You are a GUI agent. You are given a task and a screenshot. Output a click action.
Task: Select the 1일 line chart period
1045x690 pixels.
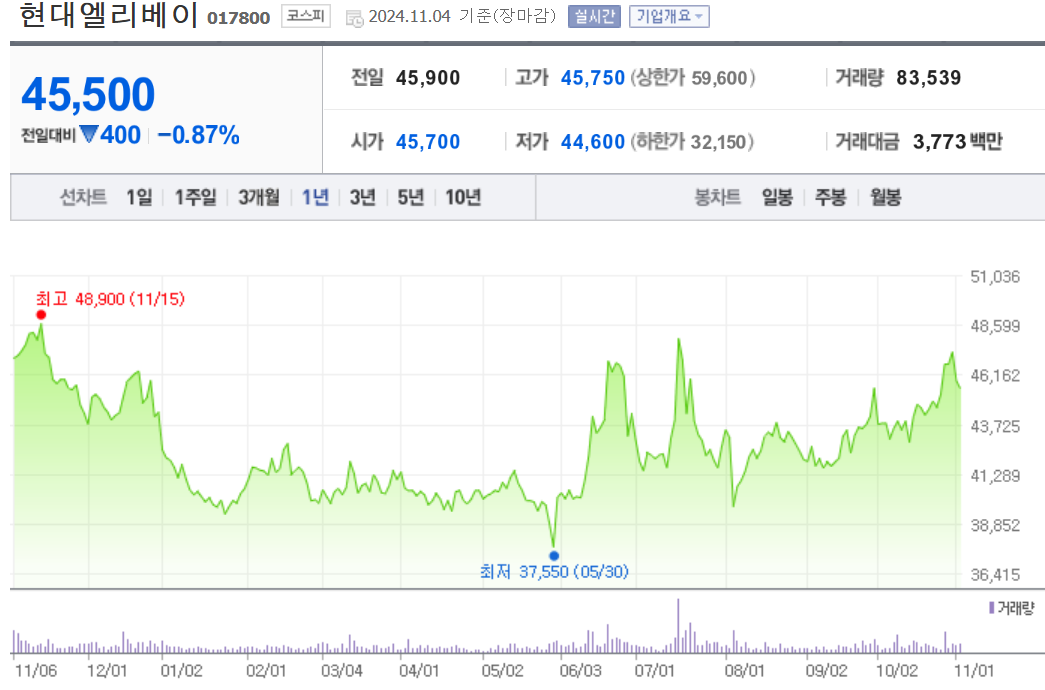(139, 197)
